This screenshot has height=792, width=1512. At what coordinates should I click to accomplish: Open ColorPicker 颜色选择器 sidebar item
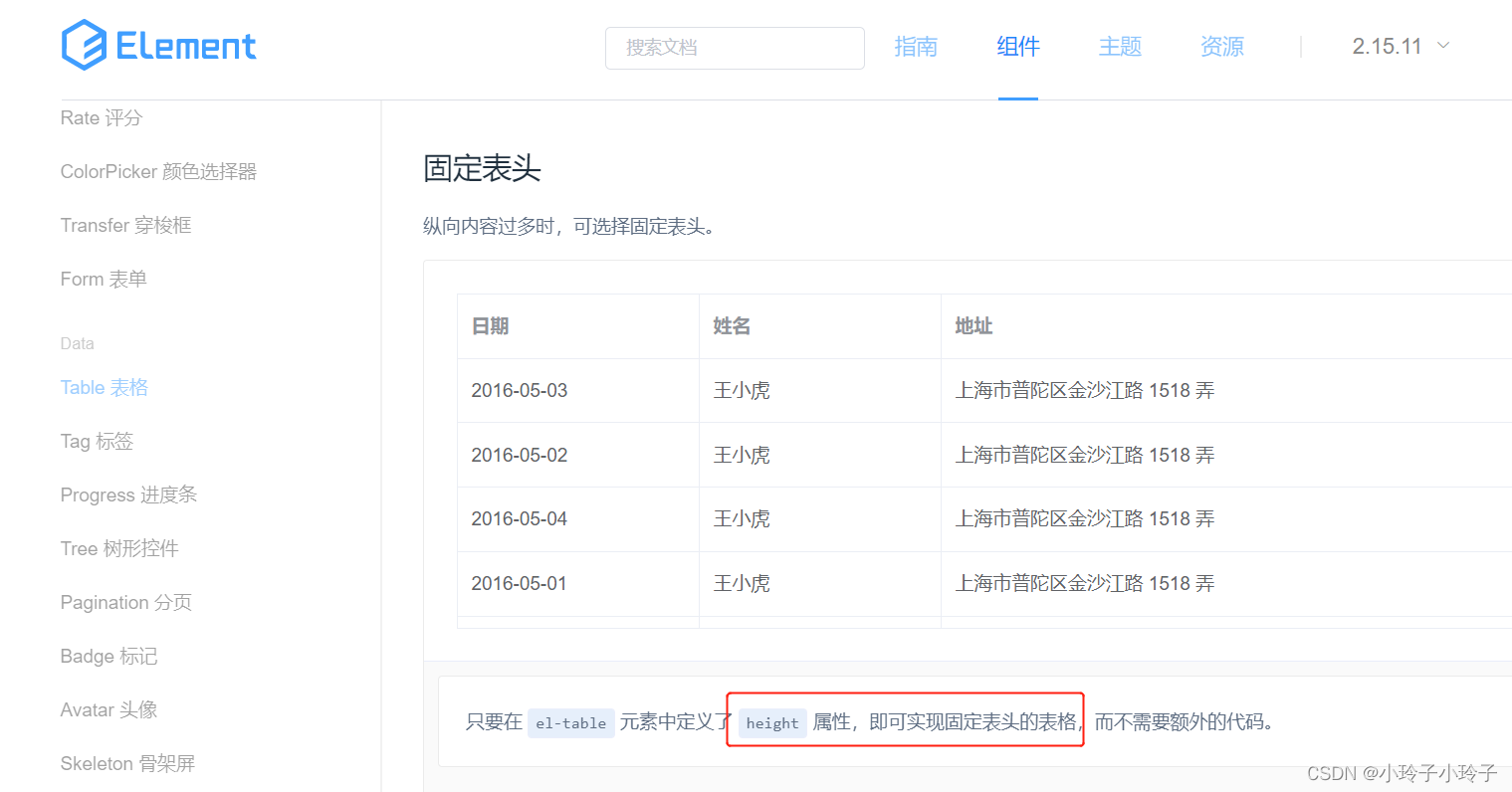158,171
